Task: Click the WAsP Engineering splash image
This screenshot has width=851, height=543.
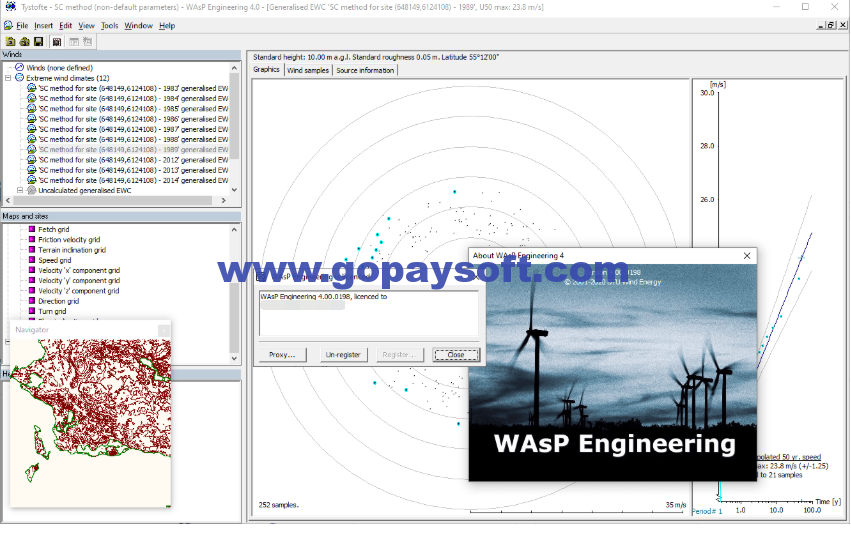Action: 613,372
